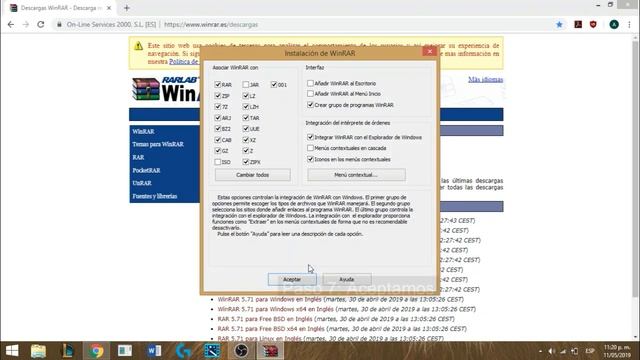Uncheck Crear grupo de programas WinRAR
The width and height of the screenshot is (640, 360).
[x=310, y=105]
